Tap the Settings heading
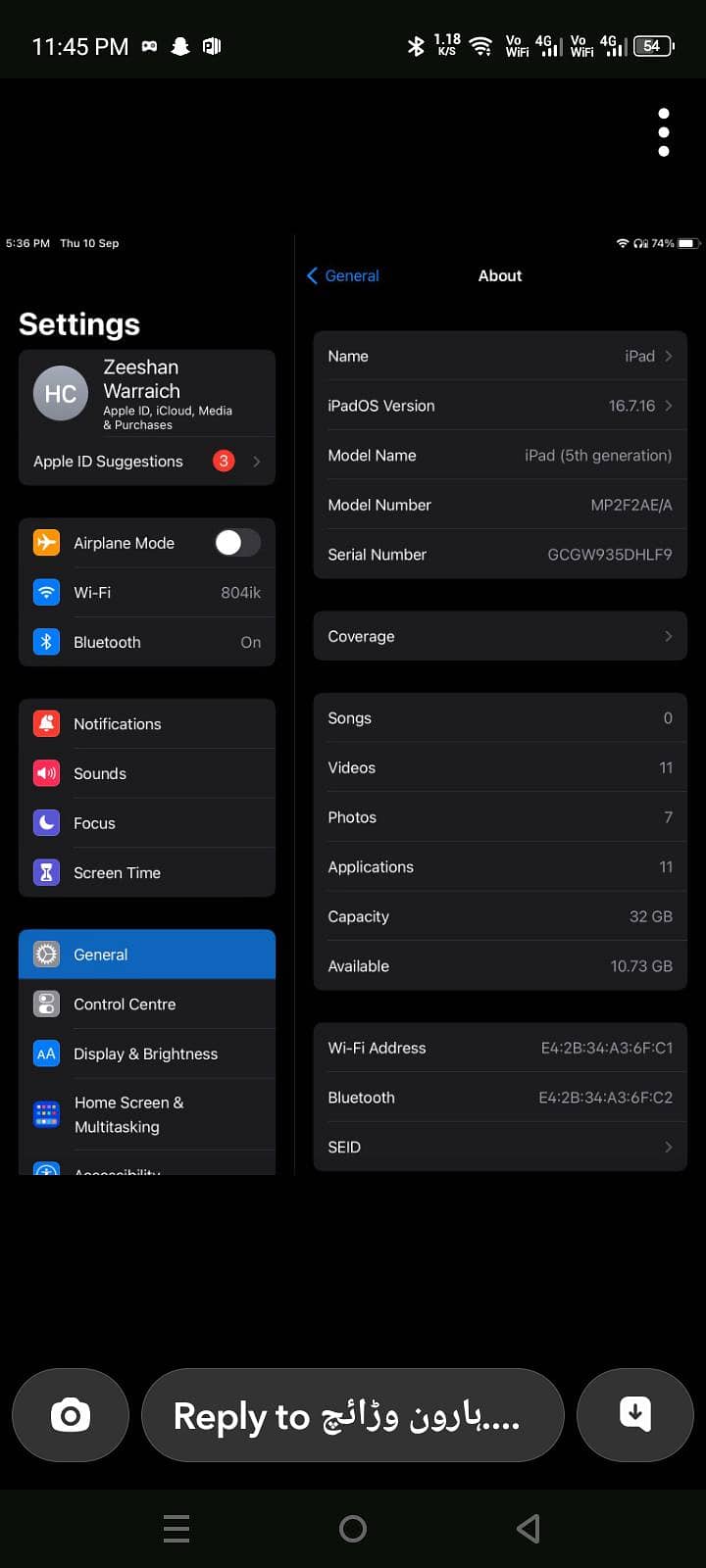Screen dimensions: 706x1568 pyautogui.click(x=79, y=324)
